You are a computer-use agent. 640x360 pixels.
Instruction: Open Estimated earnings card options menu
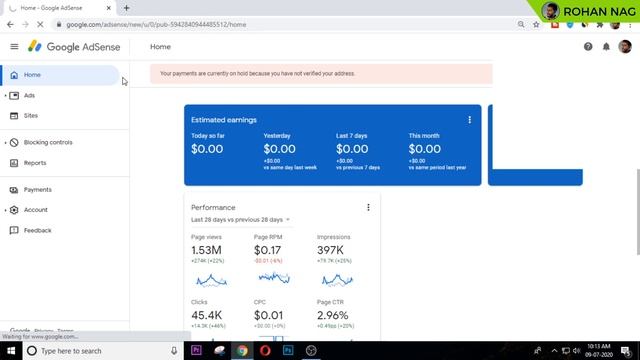(x=469, y=120)
